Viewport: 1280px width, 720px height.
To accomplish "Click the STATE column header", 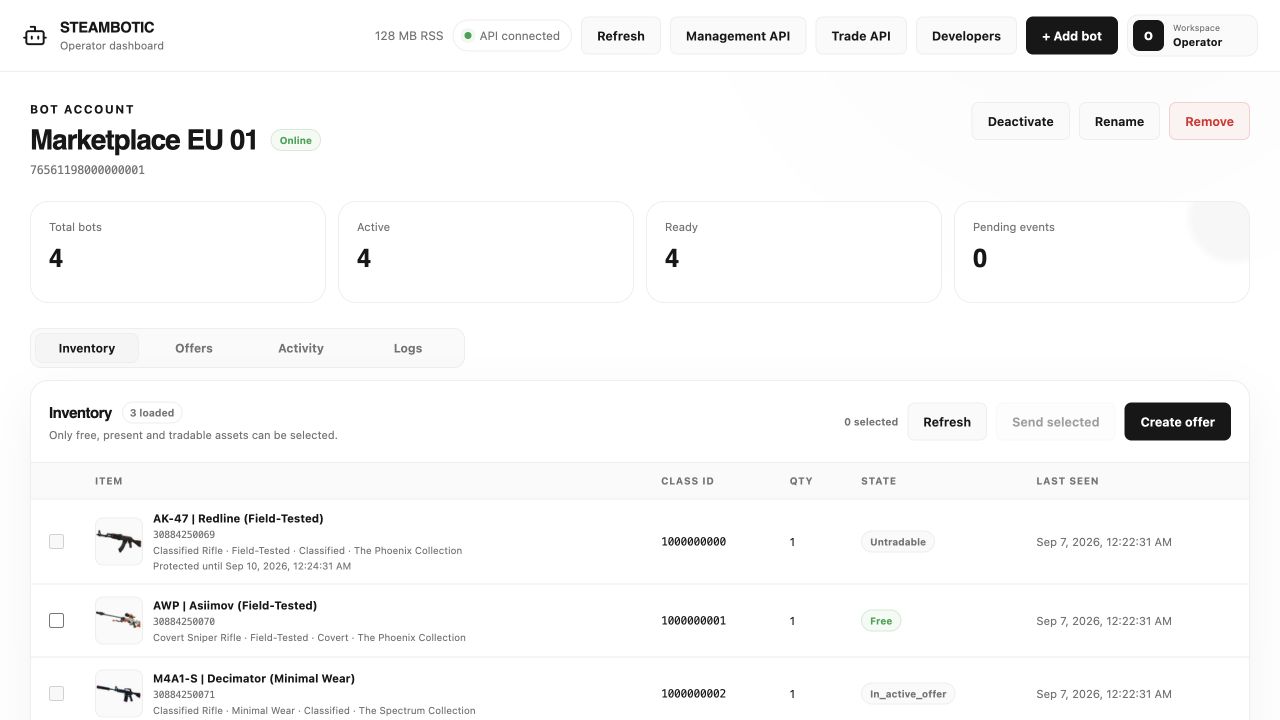I will (x=879, y=481).
